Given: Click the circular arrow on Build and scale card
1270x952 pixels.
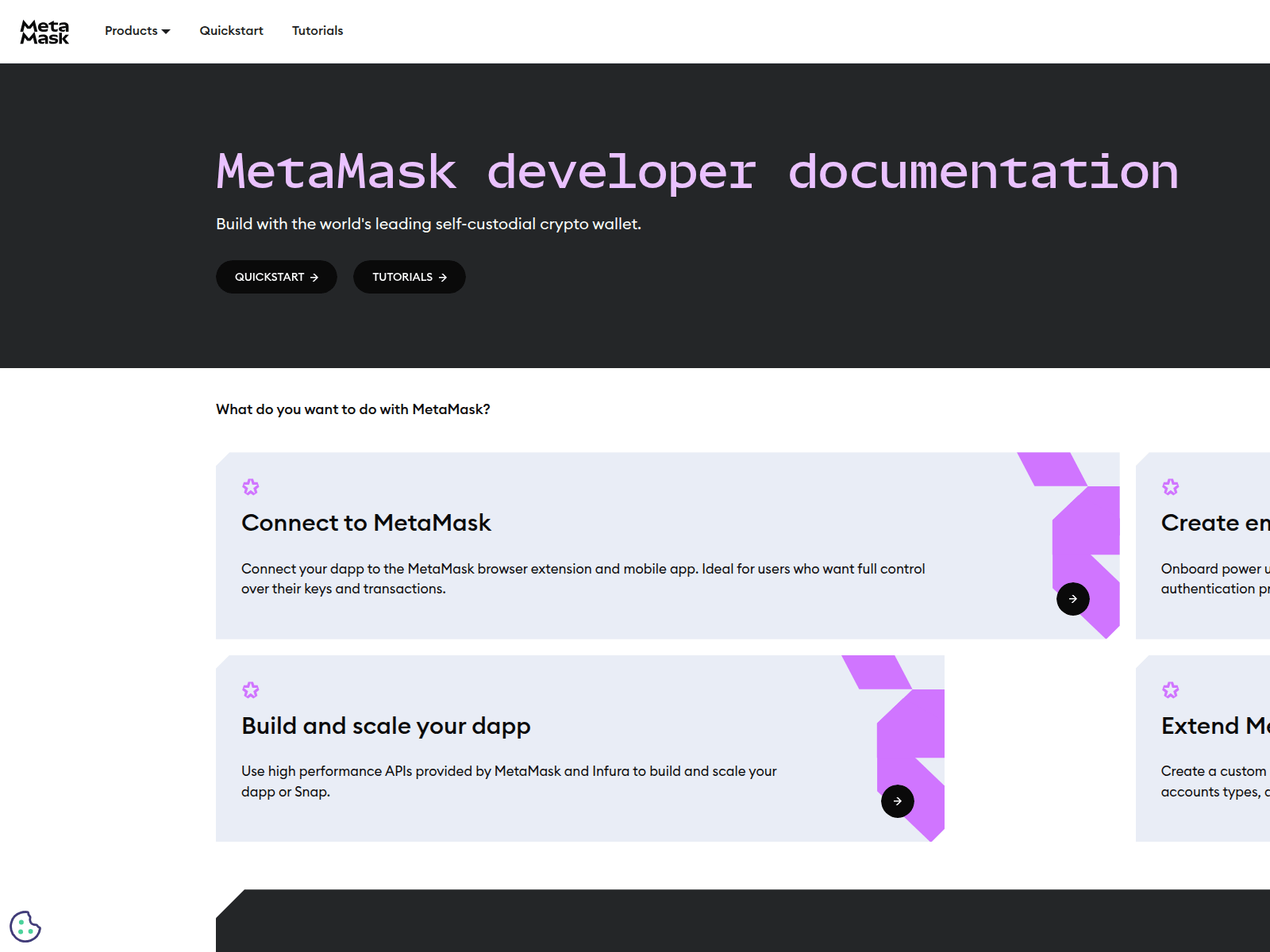Looking at the screenshot, I should click(x=898, y=801).
